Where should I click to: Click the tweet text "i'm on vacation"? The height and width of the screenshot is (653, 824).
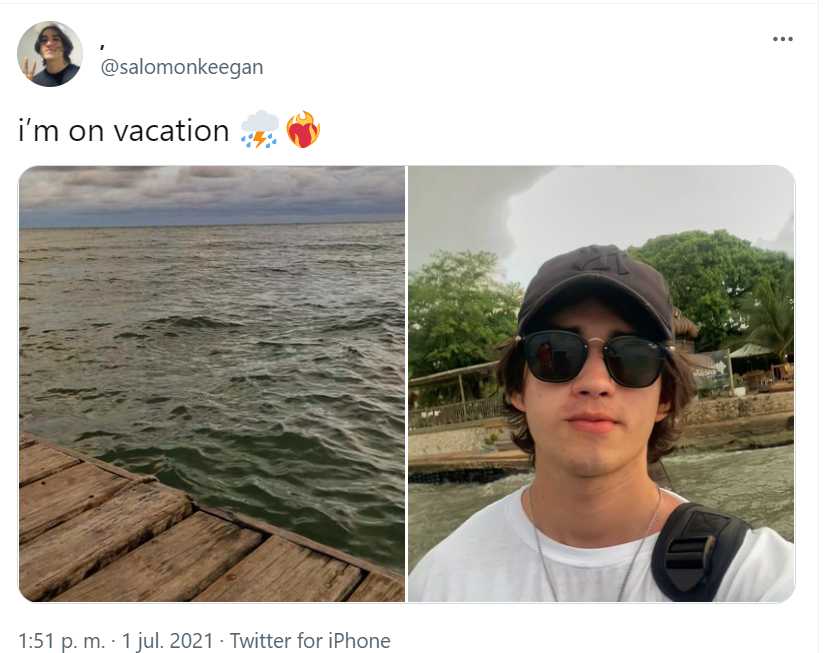tap(124, 131)
